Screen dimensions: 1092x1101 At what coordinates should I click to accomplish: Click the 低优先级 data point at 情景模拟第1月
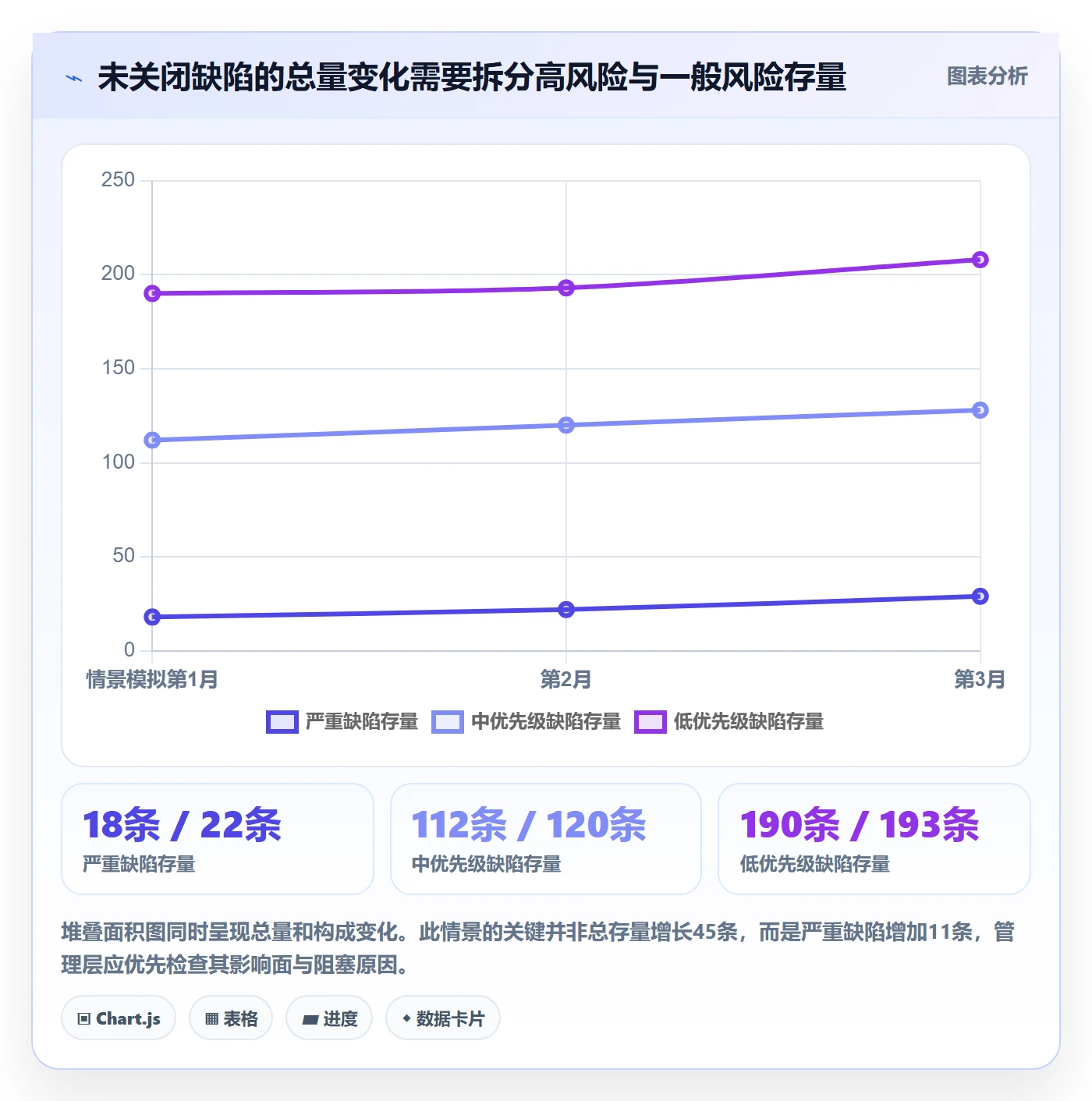coord(152,293)
